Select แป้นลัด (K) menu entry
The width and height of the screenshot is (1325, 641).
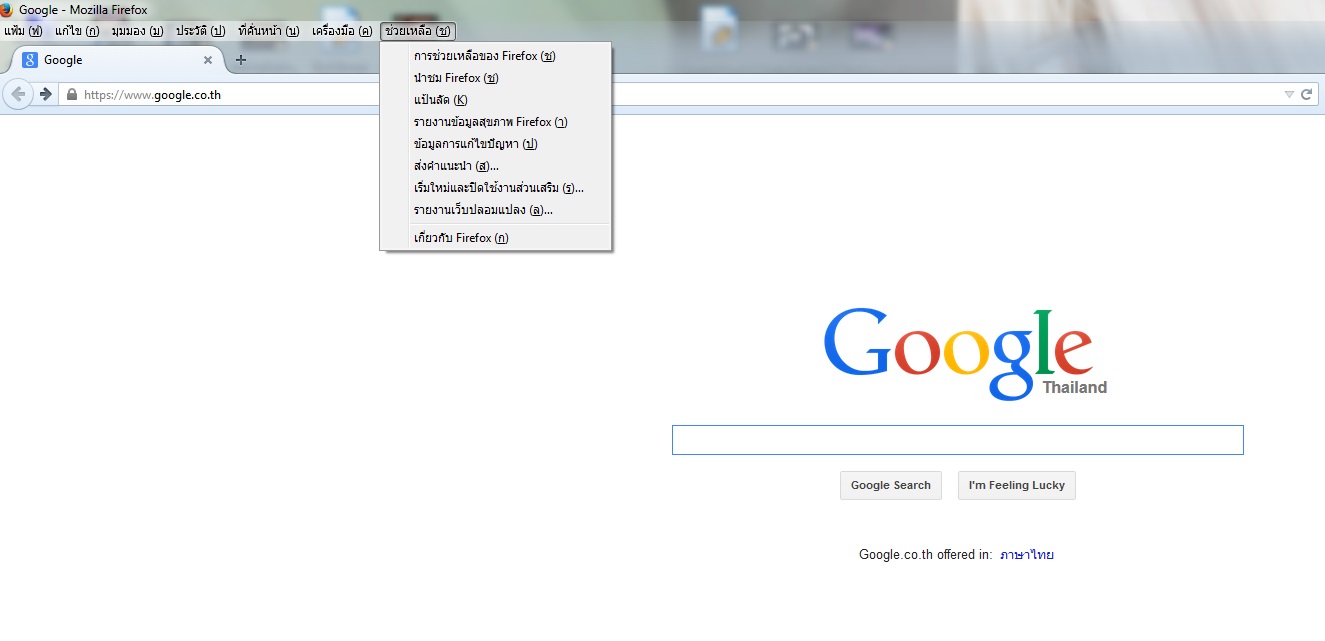click(x=496, y=100)
